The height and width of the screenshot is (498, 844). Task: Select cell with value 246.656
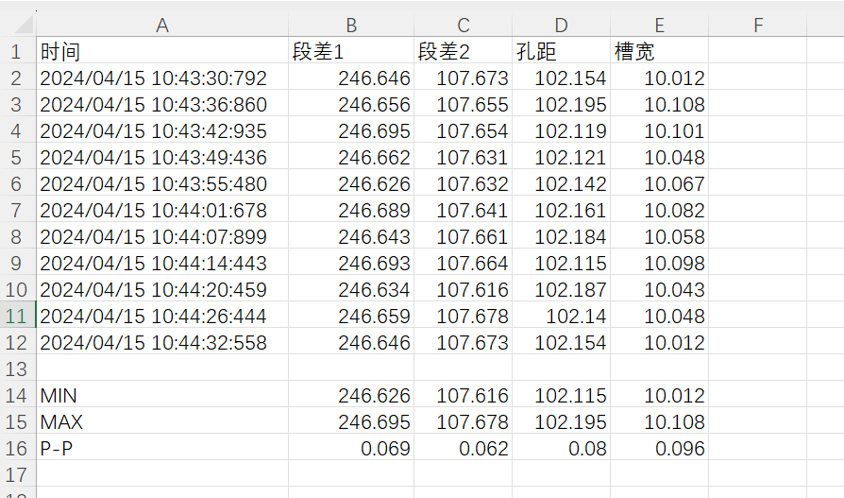[351, 104]
